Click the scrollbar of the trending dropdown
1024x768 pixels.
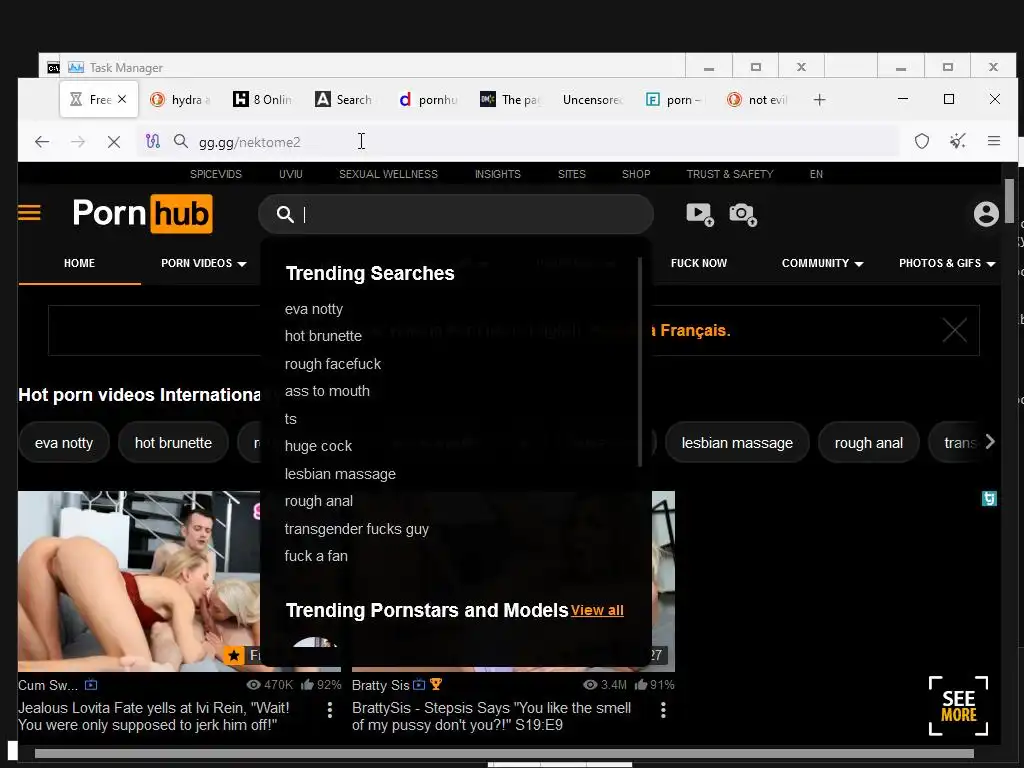tap(640, 362)
